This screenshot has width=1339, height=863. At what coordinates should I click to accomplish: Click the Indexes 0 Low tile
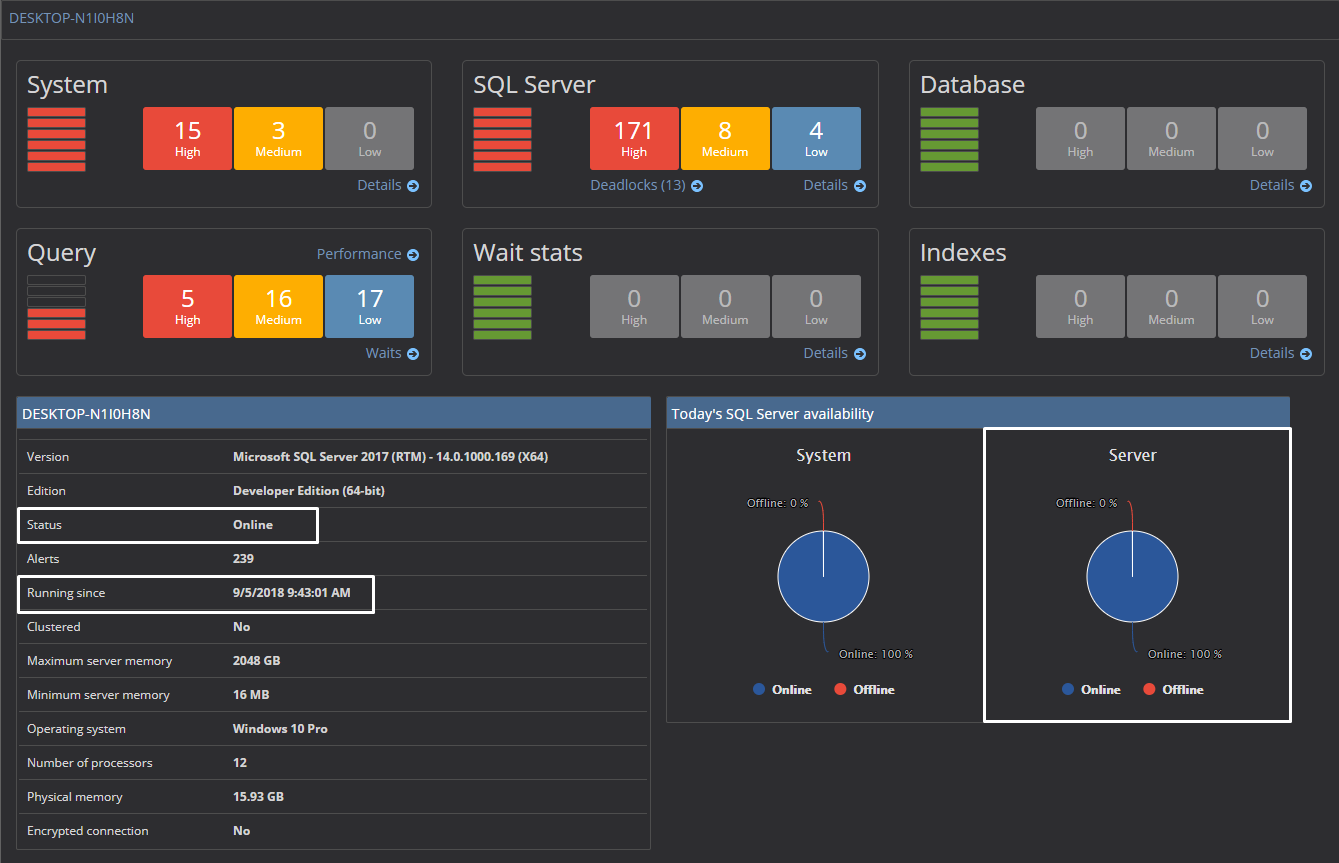click(x=1262, y=306)
